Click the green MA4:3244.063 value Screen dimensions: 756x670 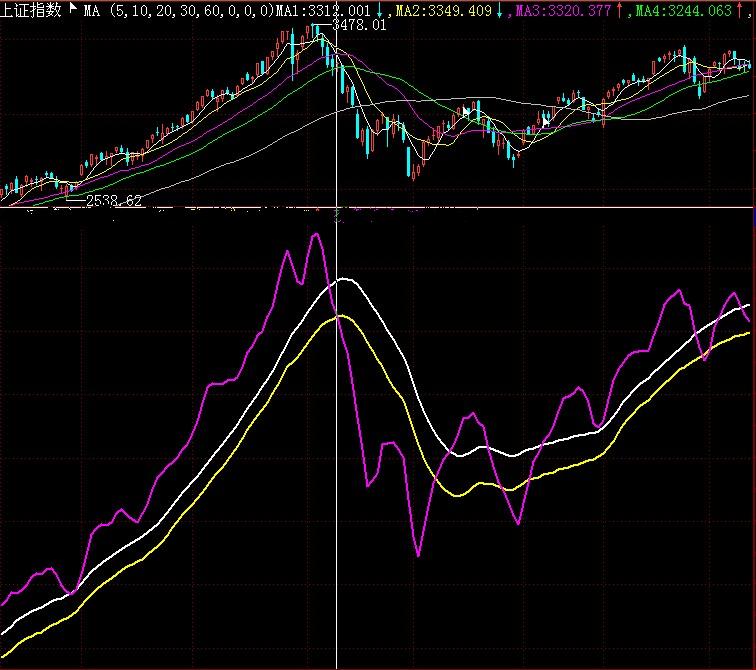[x=684, y=11]
